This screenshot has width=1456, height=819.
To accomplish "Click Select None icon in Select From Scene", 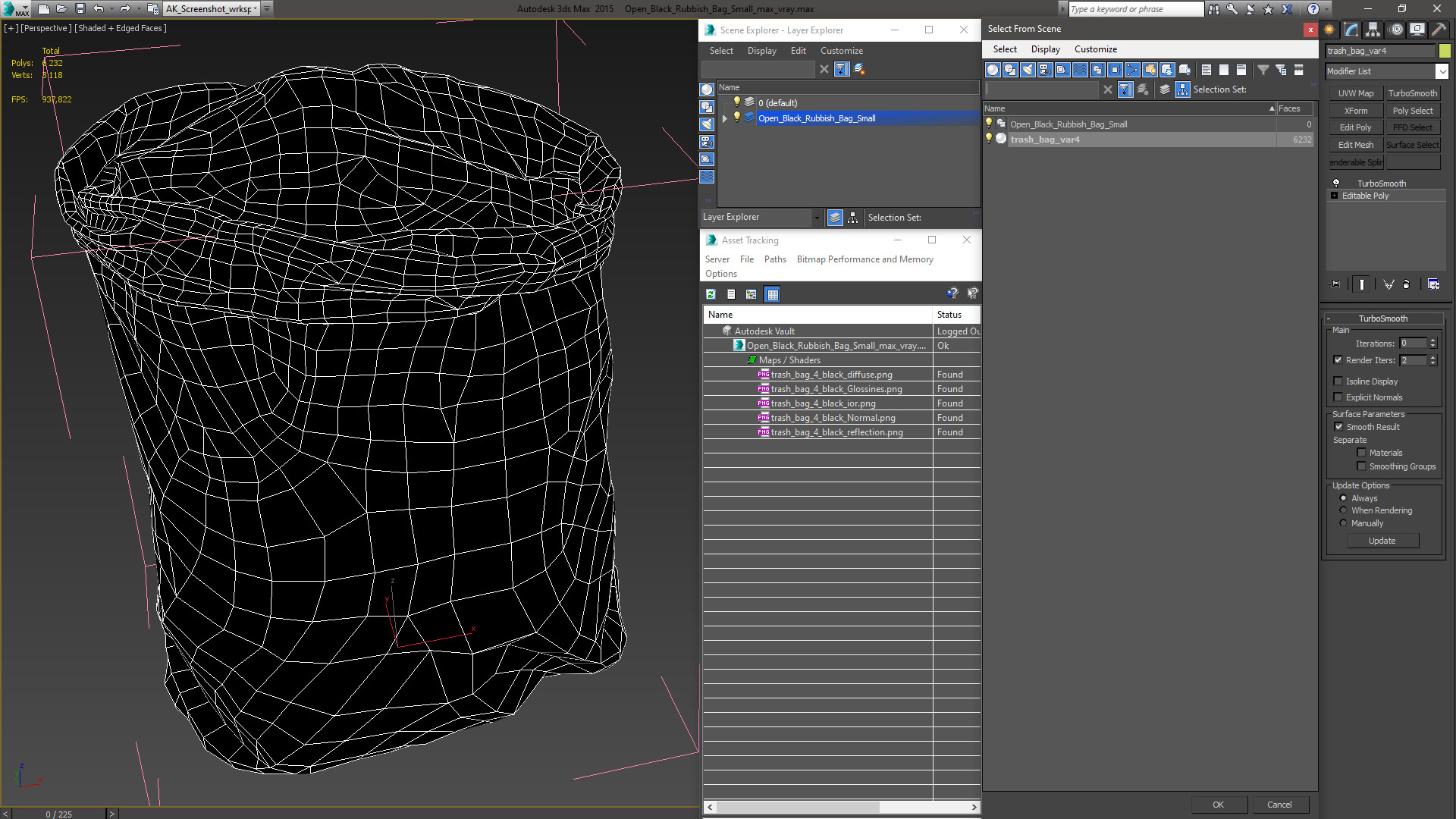I will (1224, 70).
